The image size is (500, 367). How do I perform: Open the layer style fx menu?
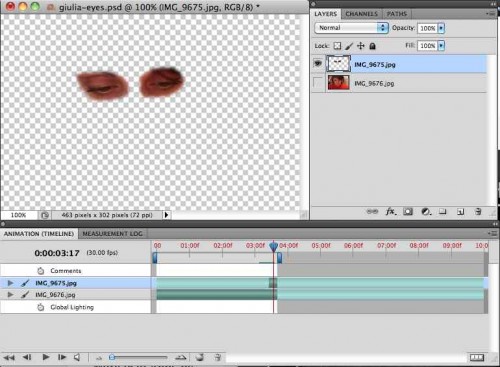click(x=391, y=211)
